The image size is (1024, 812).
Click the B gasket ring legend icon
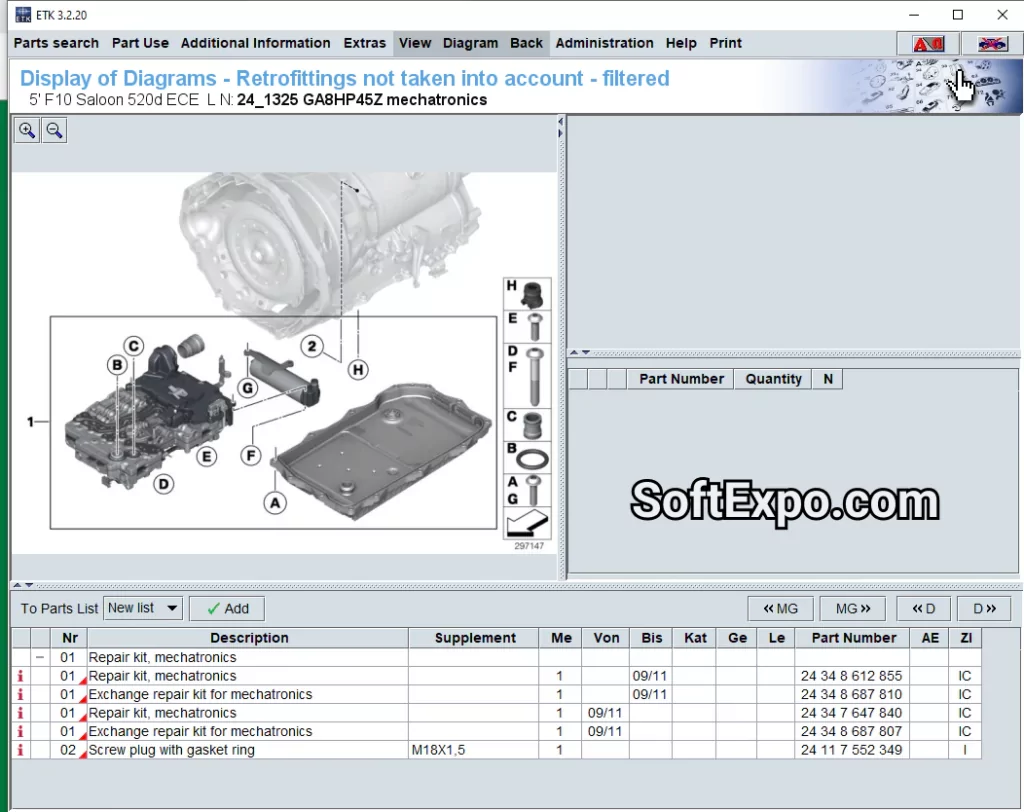(x=526, y=457)
